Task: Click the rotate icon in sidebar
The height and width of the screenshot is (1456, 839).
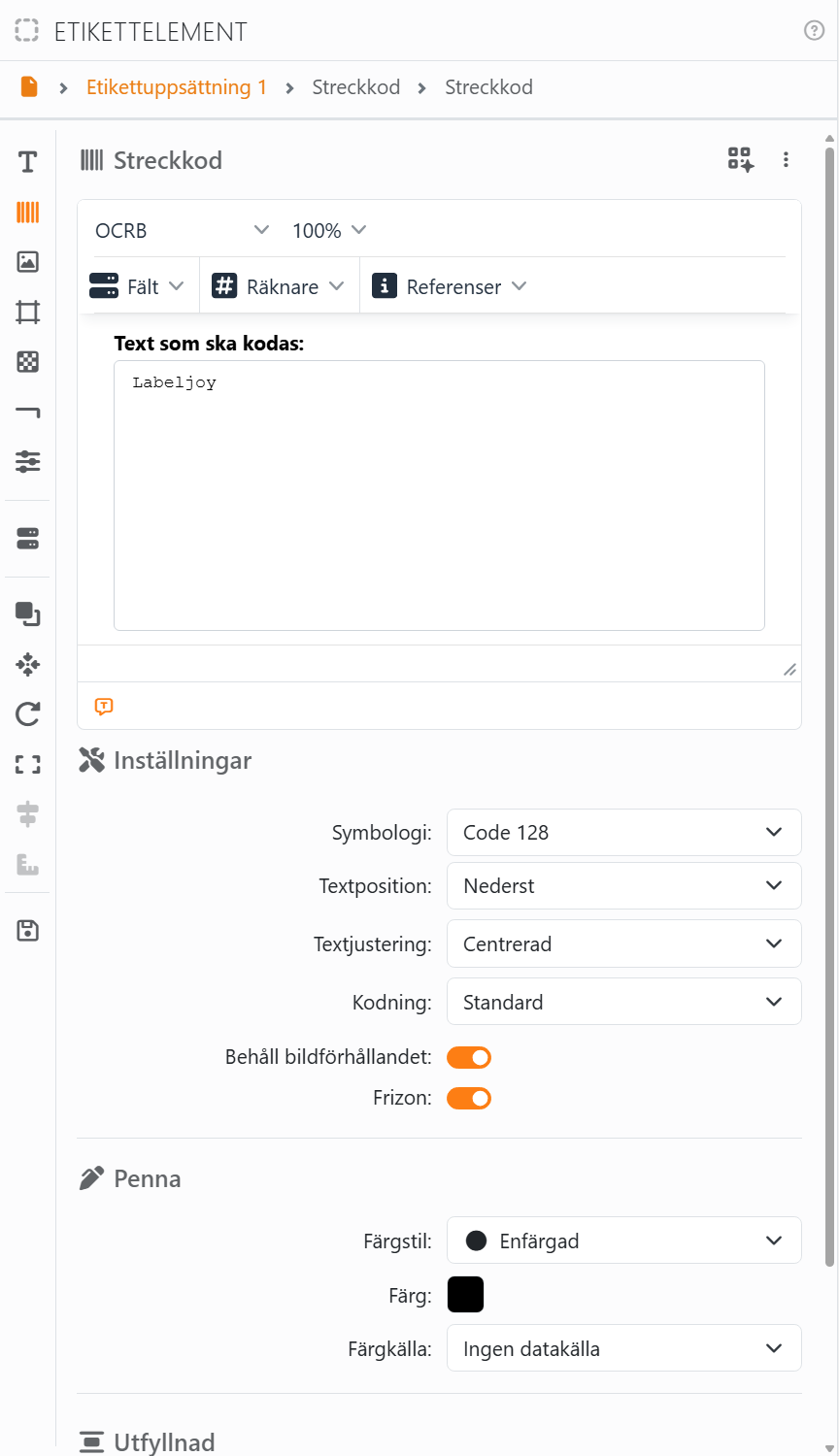Action: point(27,714)
